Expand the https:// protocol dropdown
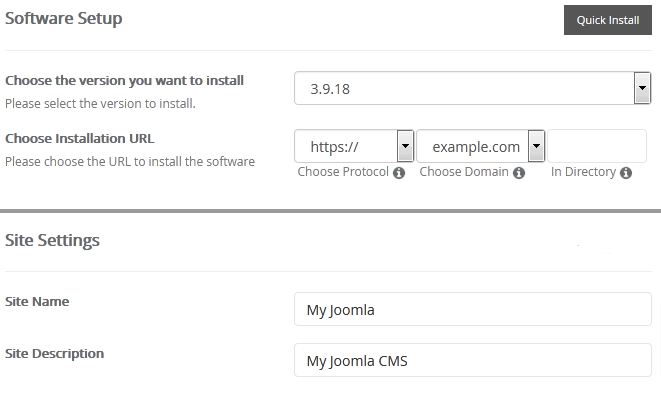Screen dimensions: 661x403 coord(354,147)
